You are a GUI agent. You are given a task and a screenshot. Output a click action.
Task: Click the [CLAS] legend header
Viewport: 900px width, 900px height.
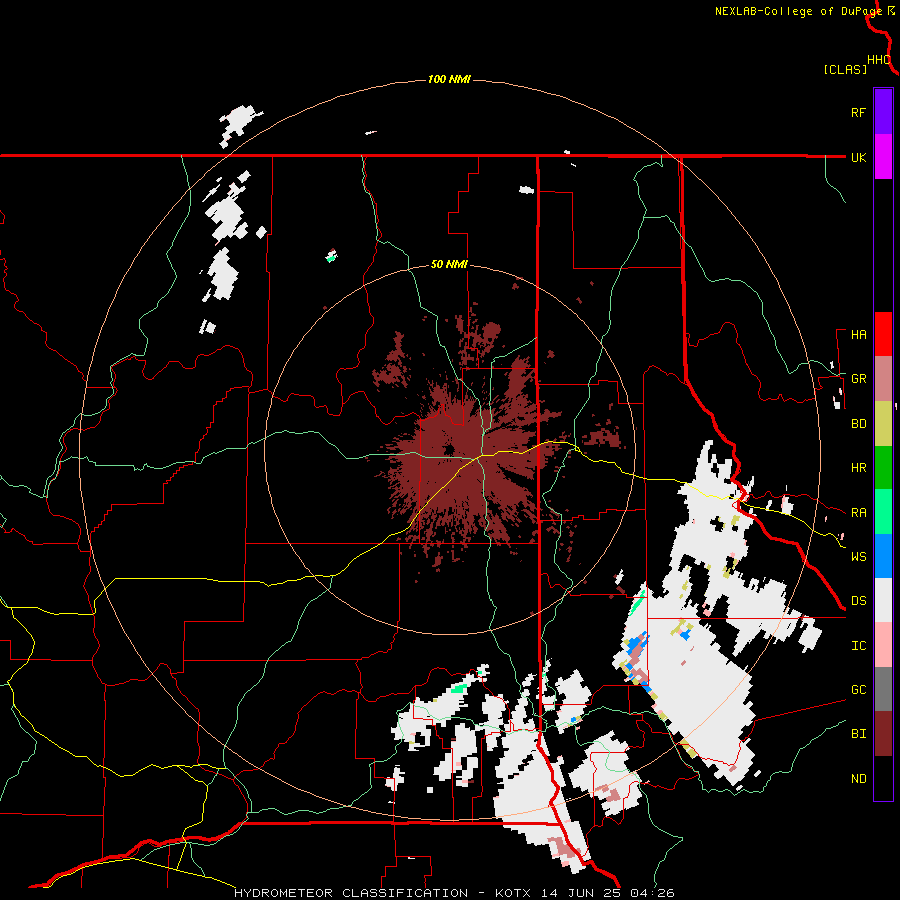click(x=845, y=70)
